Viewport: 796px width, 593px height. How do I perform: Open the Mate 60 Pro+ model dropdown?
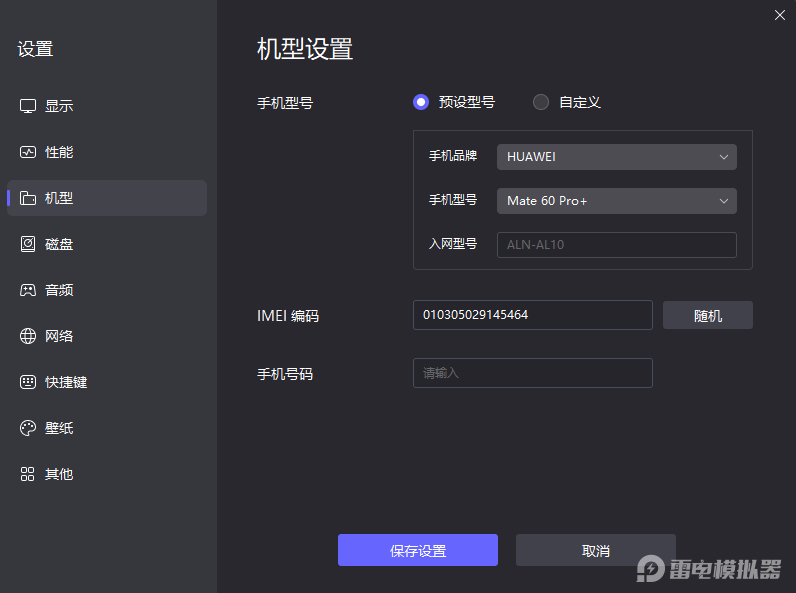pos(616,201)
